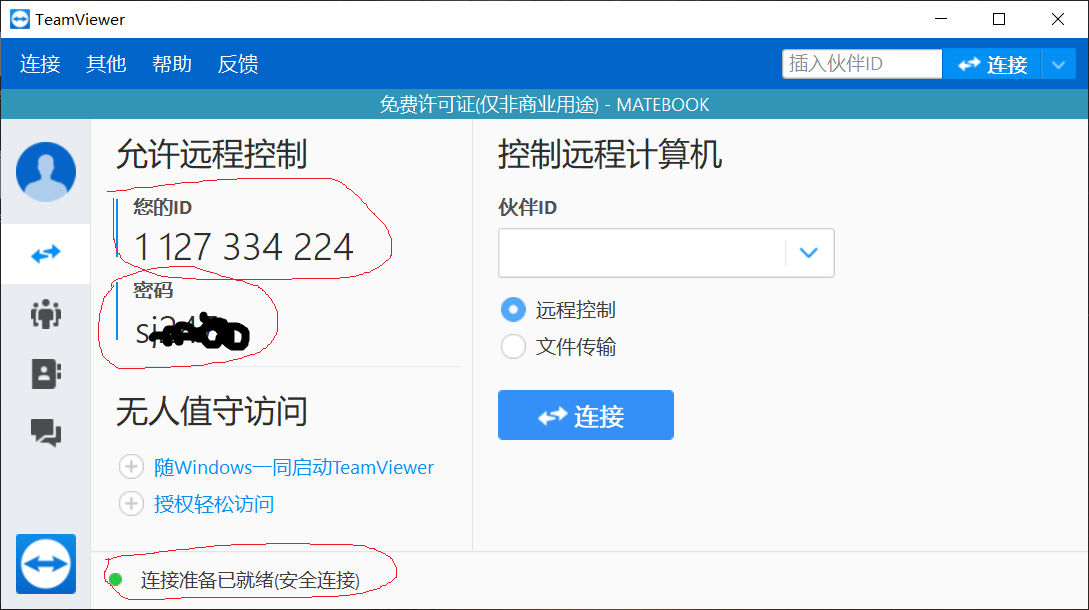The width and height of the screenshot is (1089, 610).
Task: Maximize the TeamViewer window
Action: tap(999, 19)
